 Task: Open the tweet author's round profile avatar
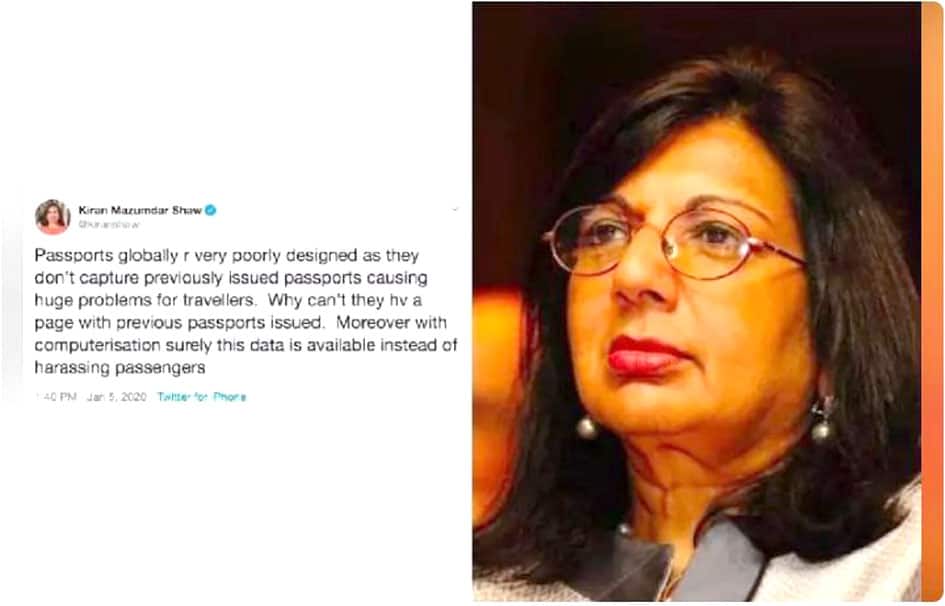click(52, 217)
